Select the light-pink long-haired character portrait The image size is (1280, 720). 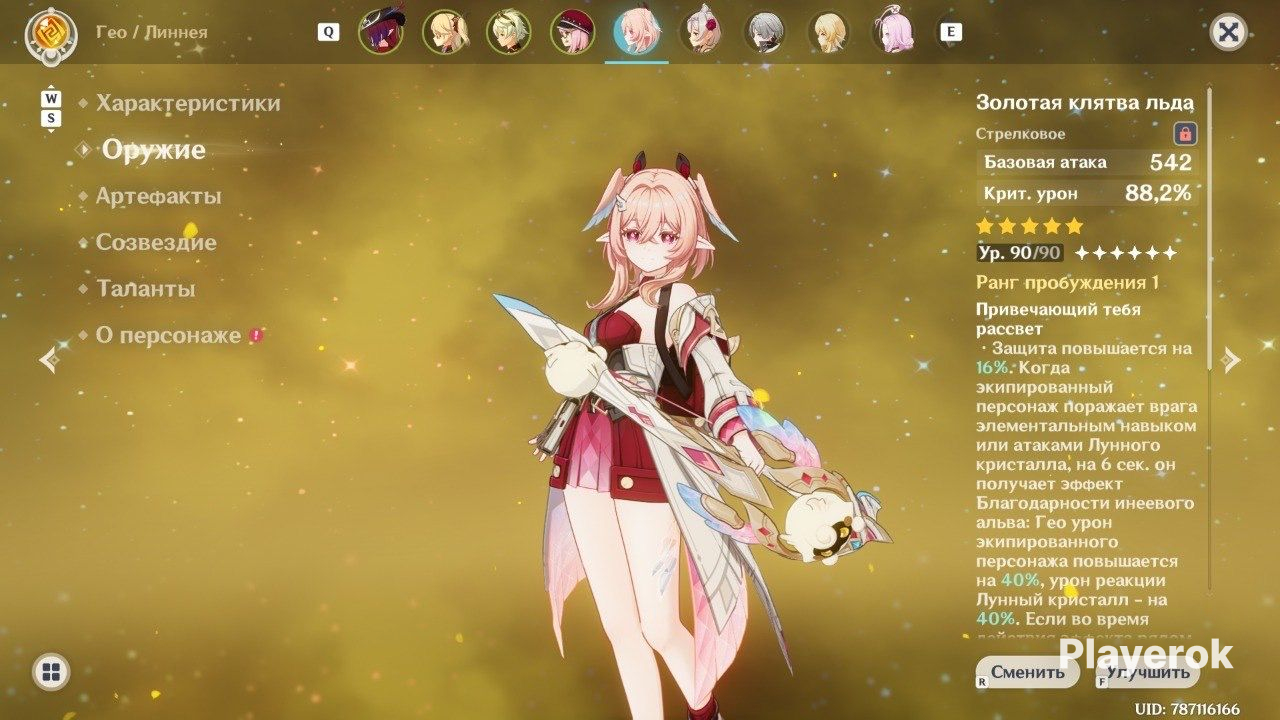[893, 32]
